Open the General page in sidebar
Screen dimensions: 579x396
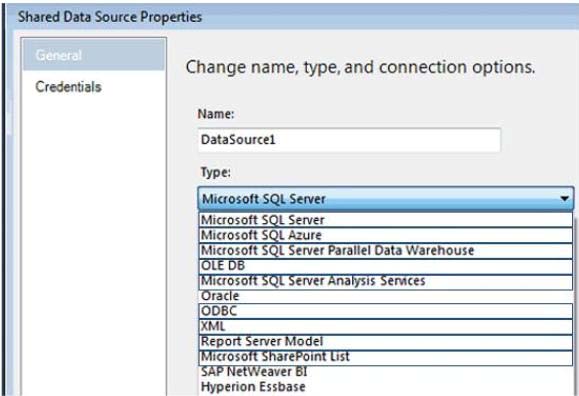coord(94,55)
